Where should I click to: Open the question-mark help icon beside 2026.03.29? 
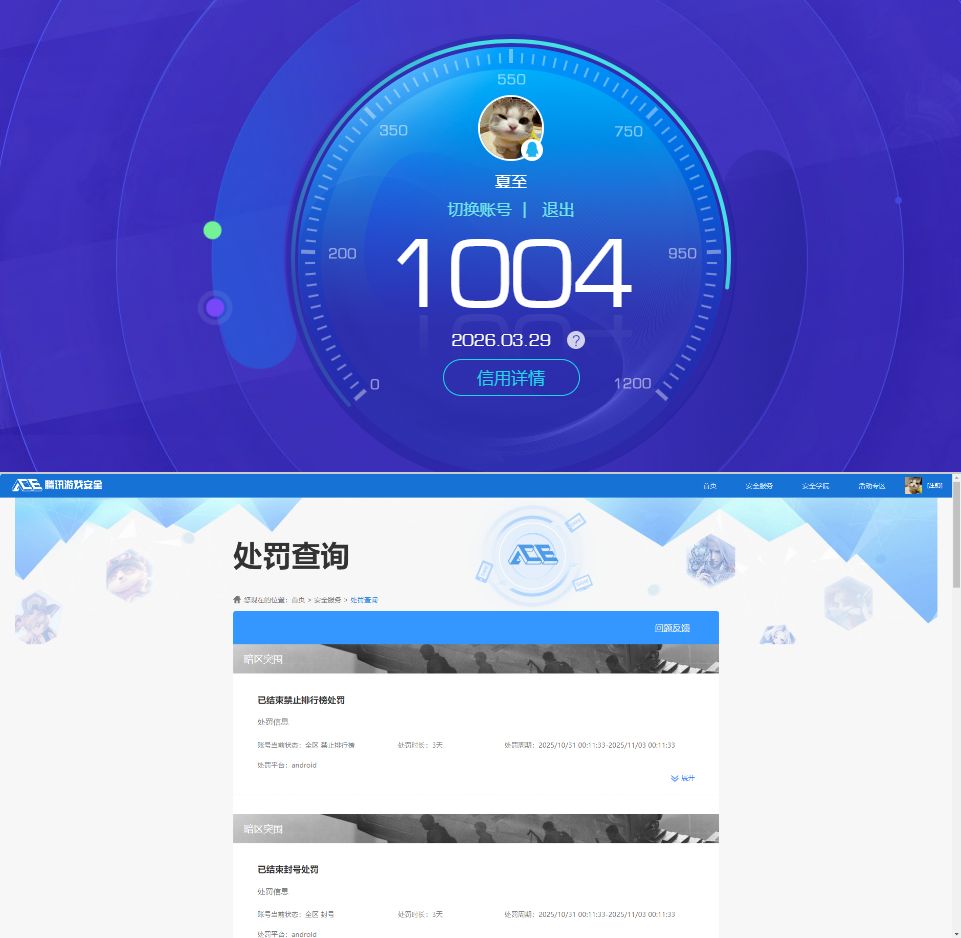[576, 340]
